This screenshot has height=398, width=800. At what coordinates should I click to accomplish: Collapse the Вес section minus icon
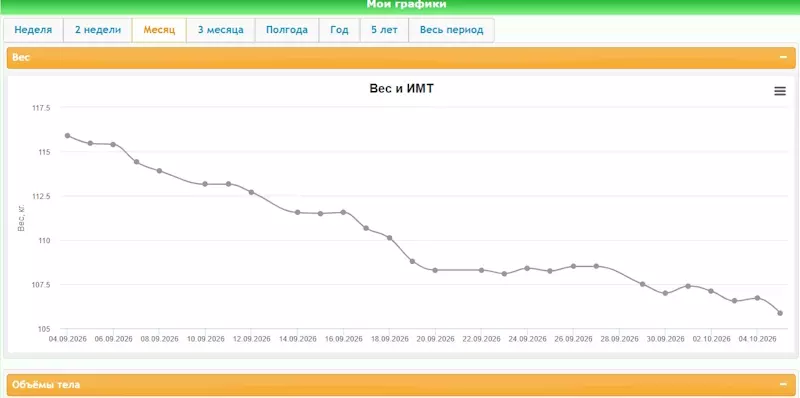coord(783,57)
